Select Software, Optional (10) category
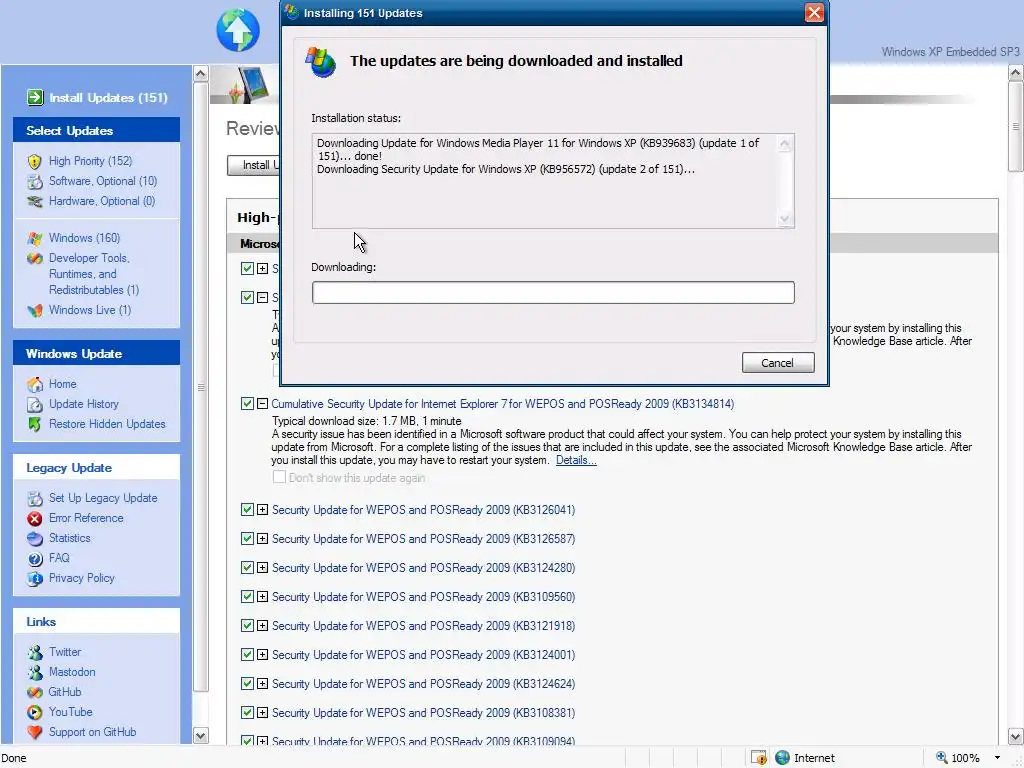Image resolution: width=1024 pixels, height=768 pixels. tap(103, 181)
